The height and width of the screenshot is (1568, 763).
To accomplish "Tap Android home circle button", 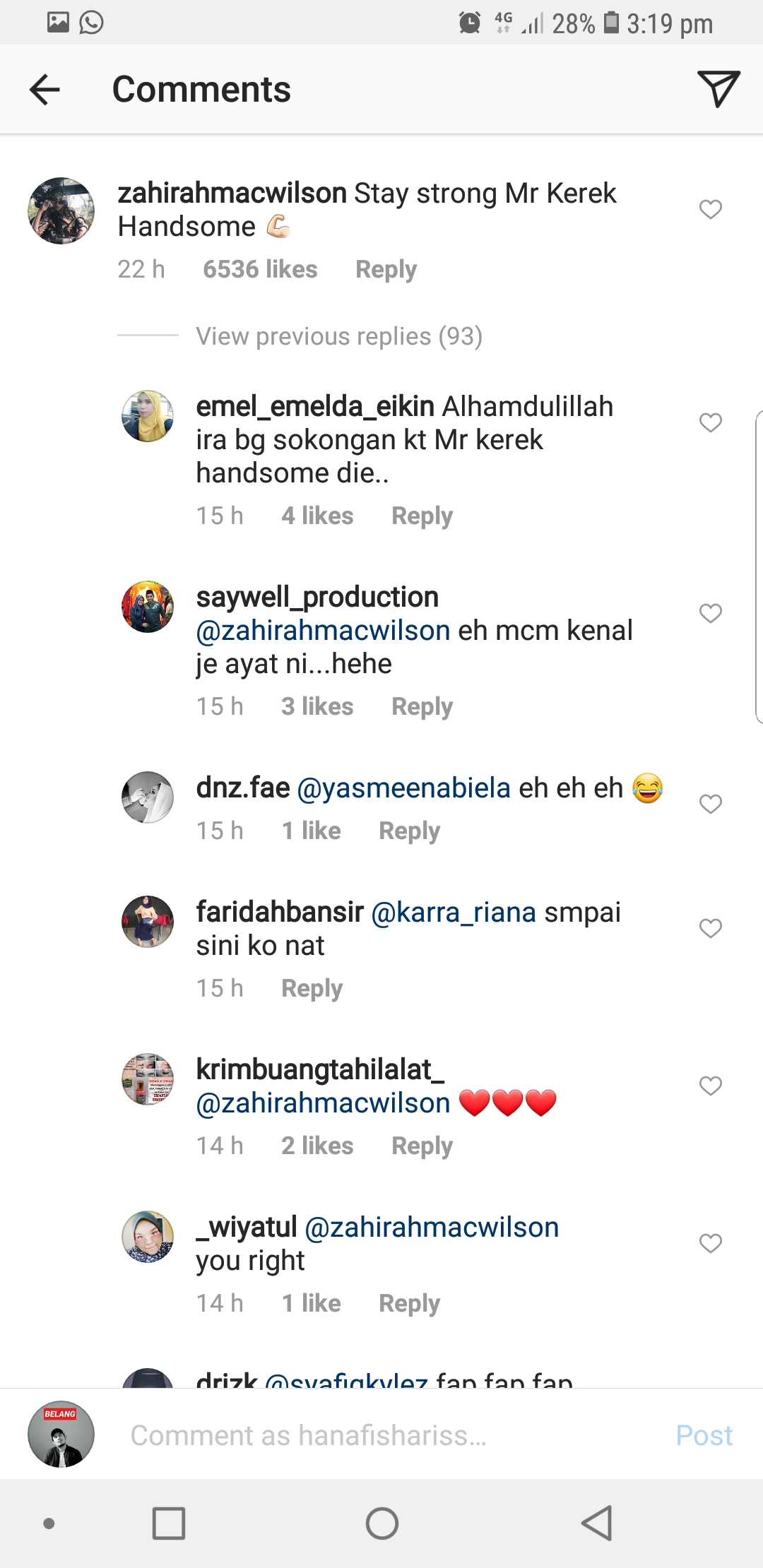I will tap(381, 1524).
